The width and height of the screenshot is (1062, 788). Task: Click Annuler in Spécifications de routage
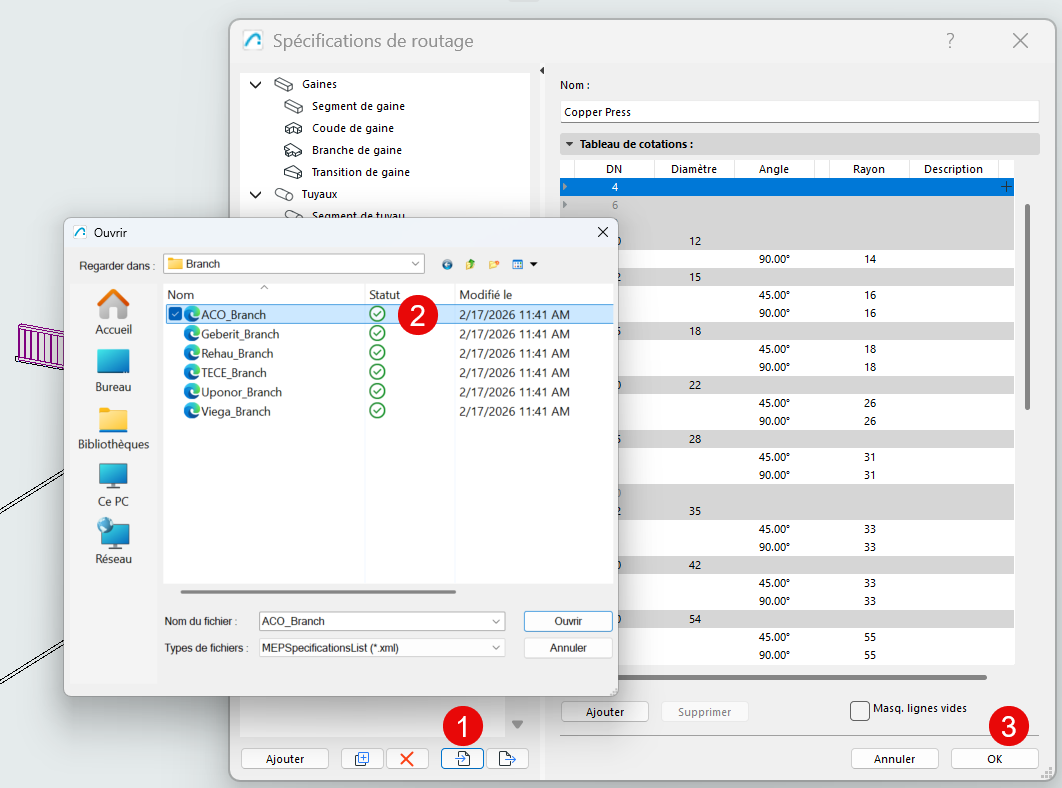pos(894,759)
